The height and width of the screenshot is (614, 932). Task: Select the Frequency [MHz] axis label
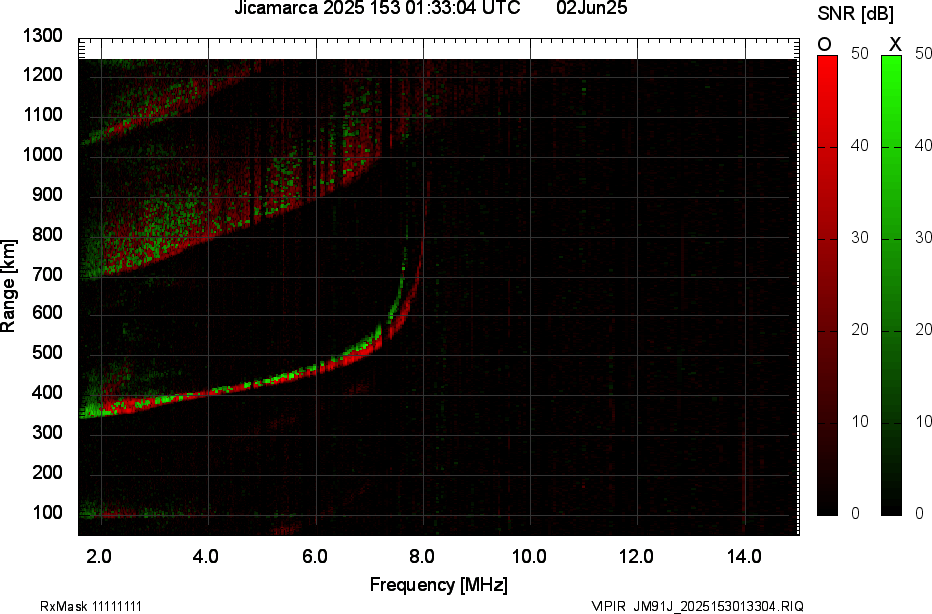click(438, 584)
